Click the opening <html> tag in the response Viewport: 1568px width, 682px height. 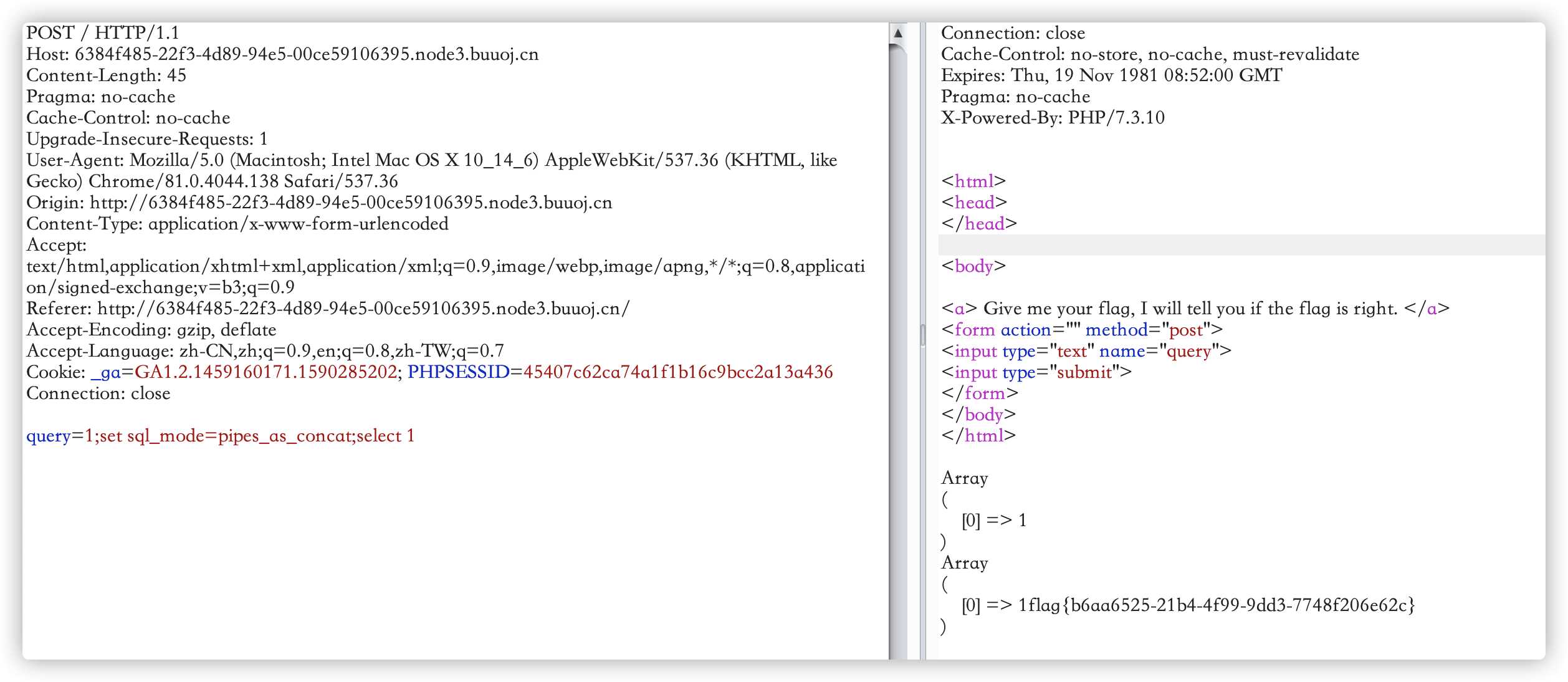pos(973,181)
